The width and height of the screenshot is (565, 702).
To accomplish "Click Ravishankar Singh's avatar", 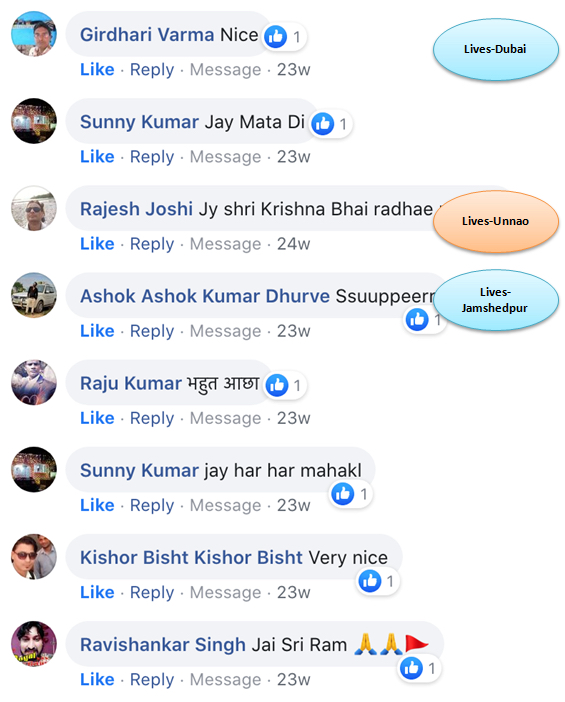I will (34, 644).
